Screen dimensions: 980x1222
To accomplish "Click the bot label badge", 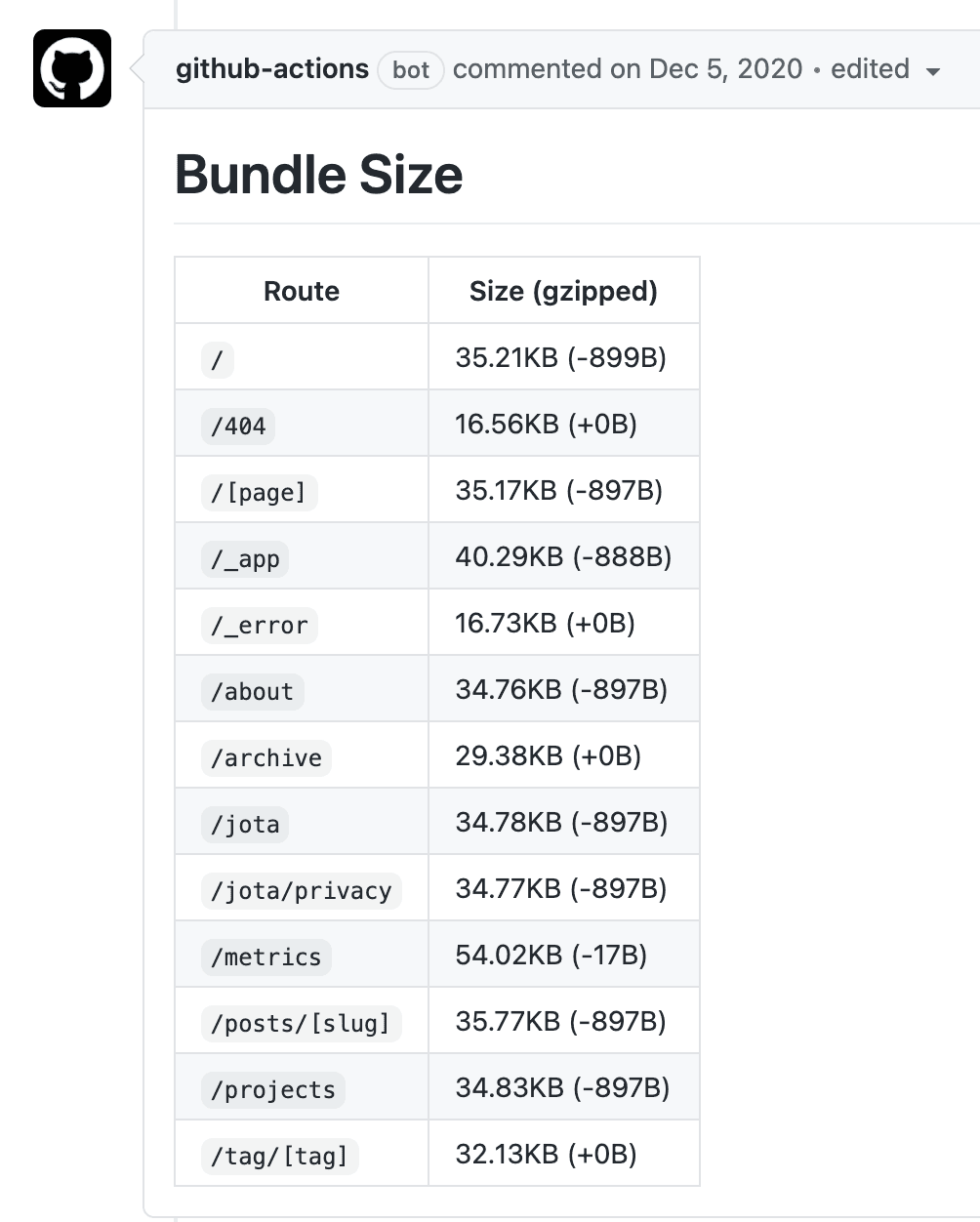I will coord(411,70).
